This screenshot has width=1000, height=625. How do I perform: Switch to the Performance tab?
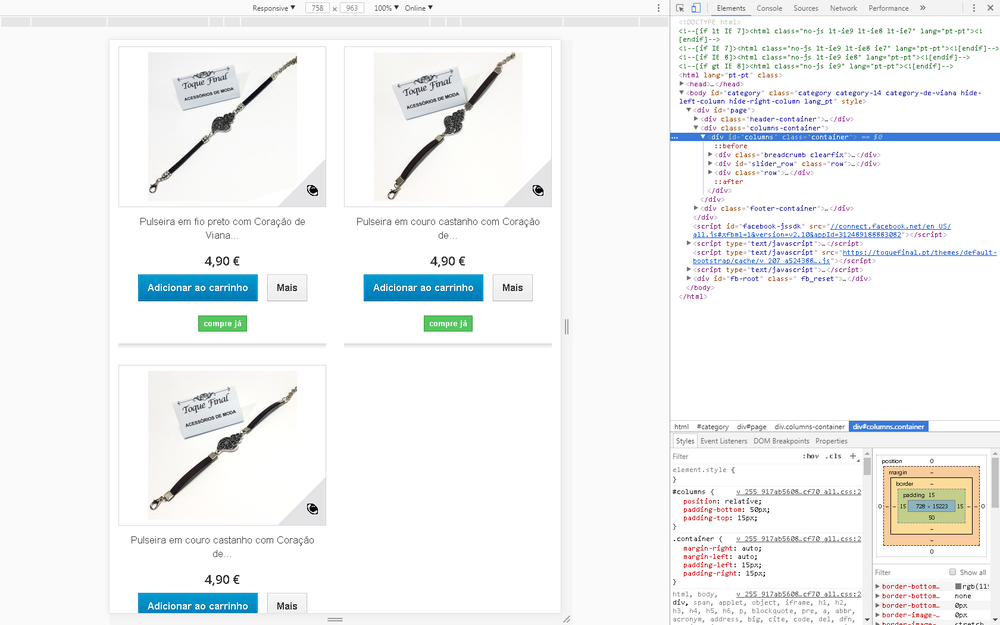tap(888, 8)
